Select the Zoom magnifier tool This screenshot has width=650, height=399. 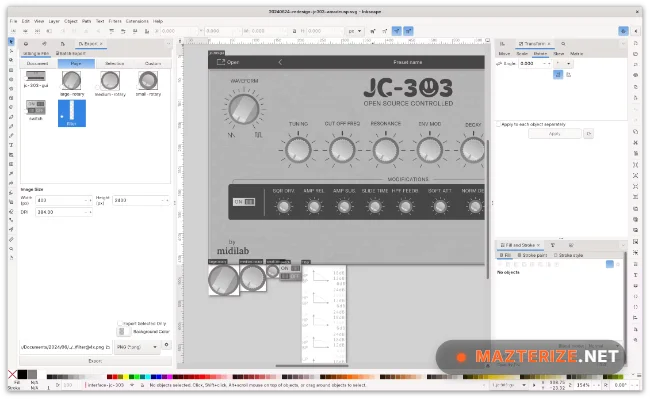(x=11, y=249)
